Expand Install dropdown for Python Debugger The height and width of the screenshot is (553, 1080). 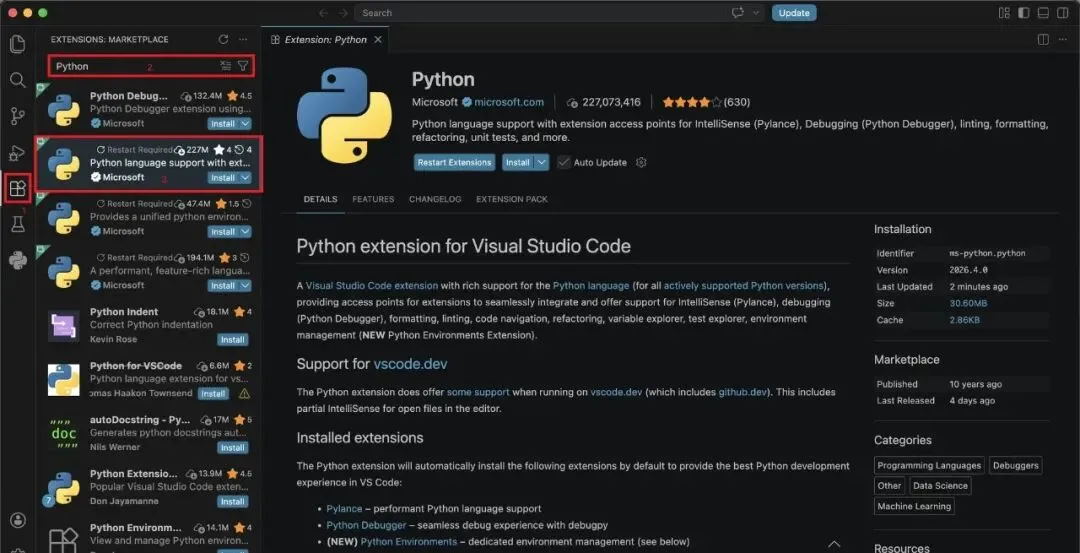pos(245,124)
